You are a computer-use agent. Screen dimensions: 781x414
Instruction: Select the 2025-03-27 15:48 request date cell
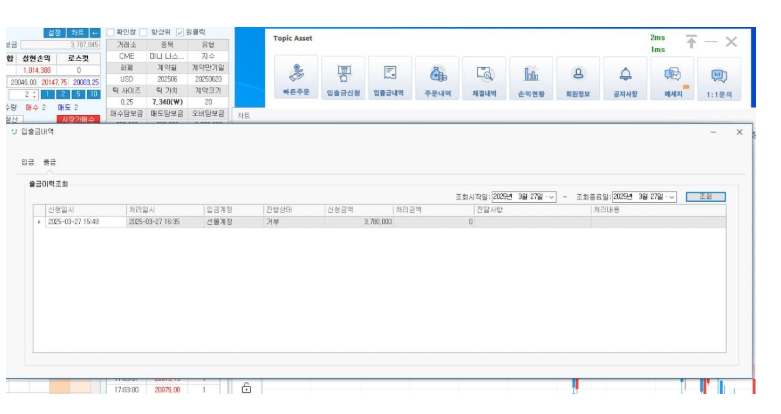[86, 222]
